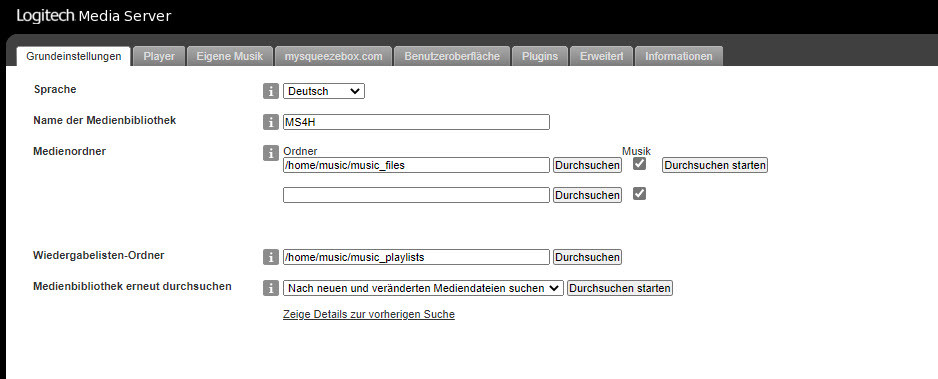Click info icon next to Sprache
Image resolution: width=938 pixels, height=379 pixels.
pos(271,91)
